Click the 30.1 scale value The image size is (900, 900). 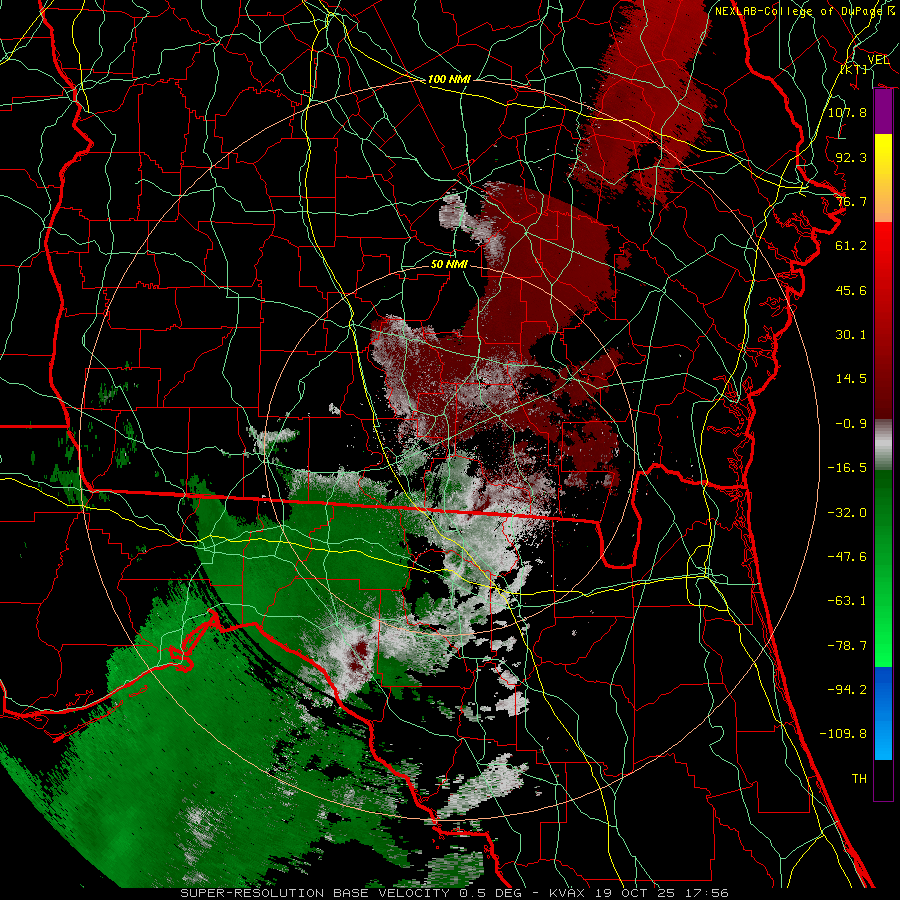[x=851, y=335]
